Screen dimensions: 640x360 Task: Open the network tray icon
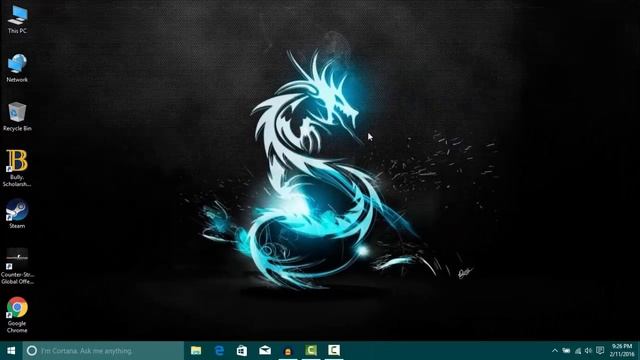[578, 351]
